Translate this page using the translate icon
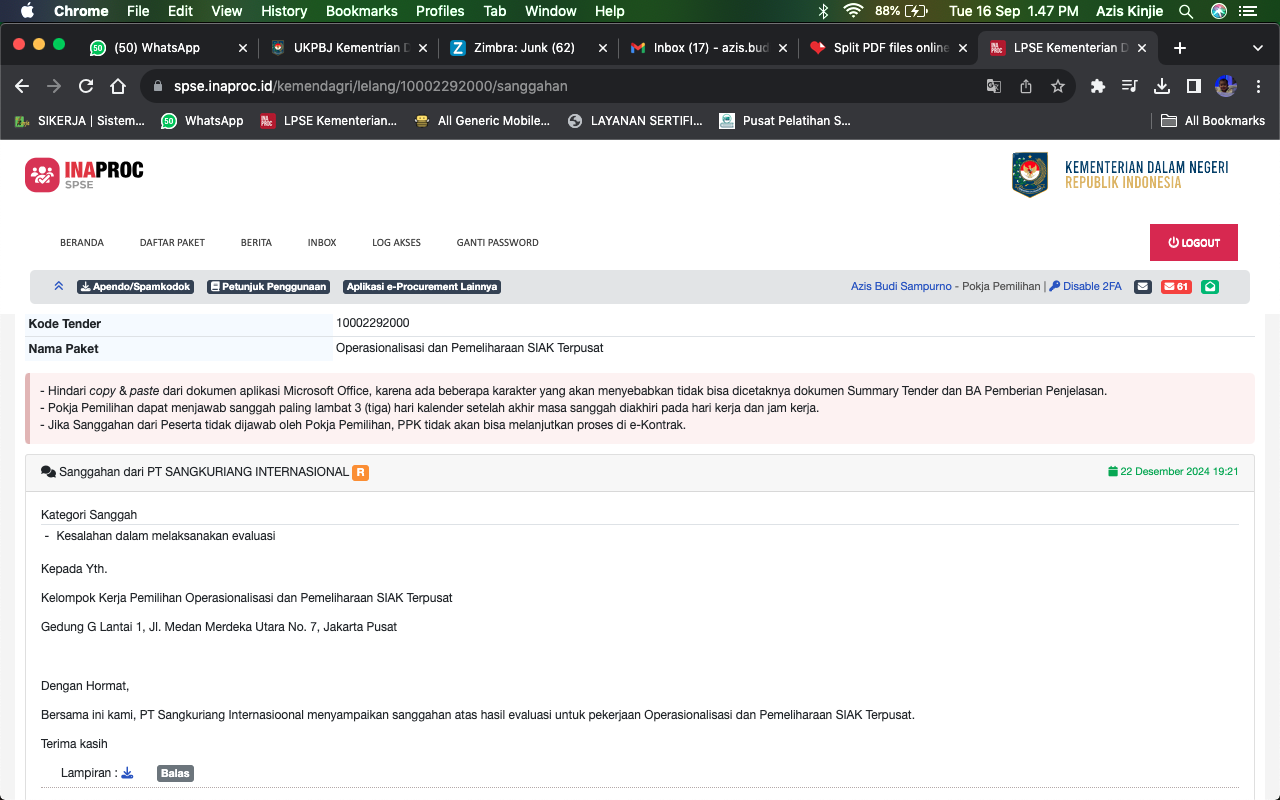The width and height of the screenshot is (1280, 800). pos(993,86)
